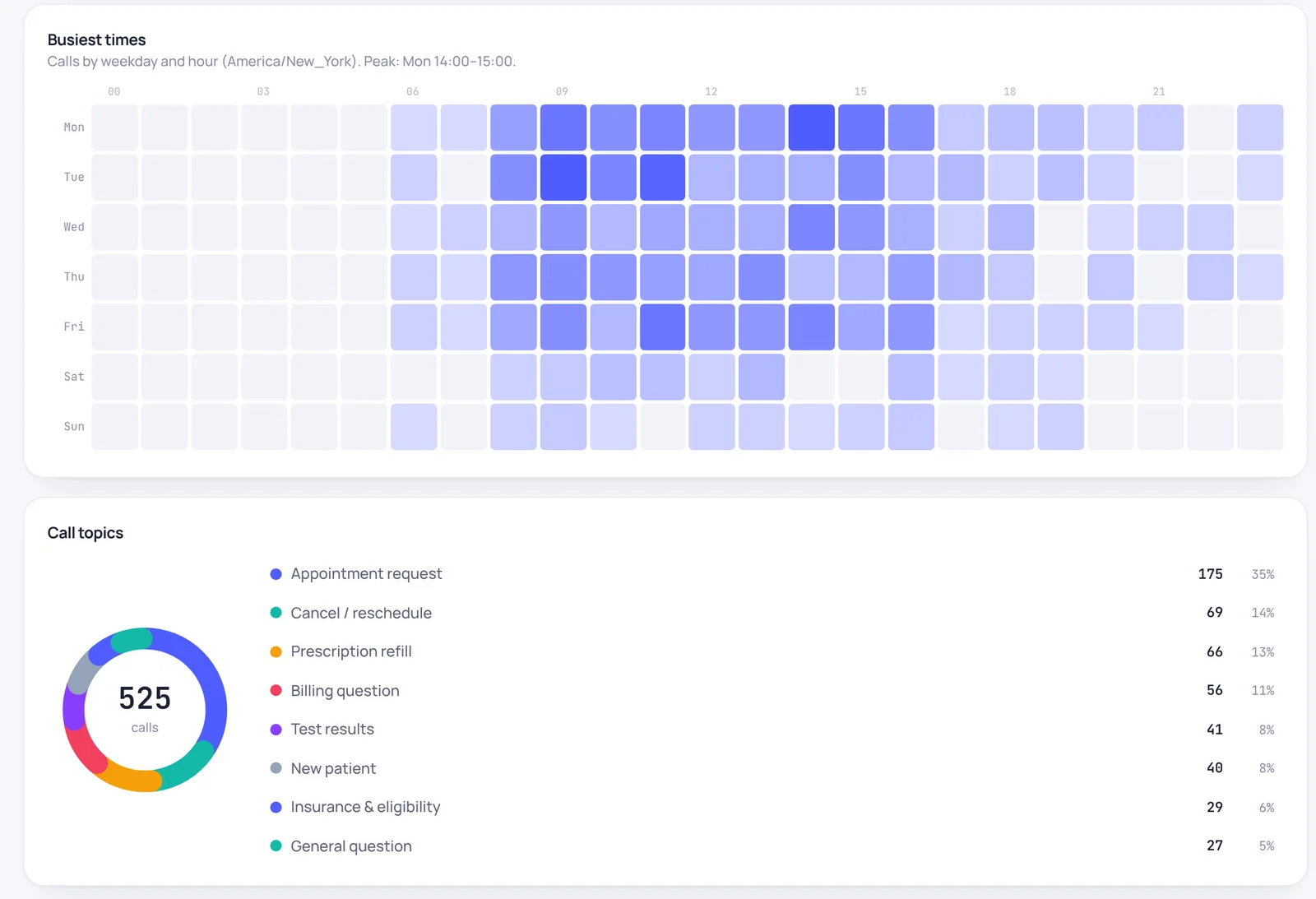This screenshot has width=1316, height=899.
Task: Select the "General question" topic label
Action: click(351, 846)
